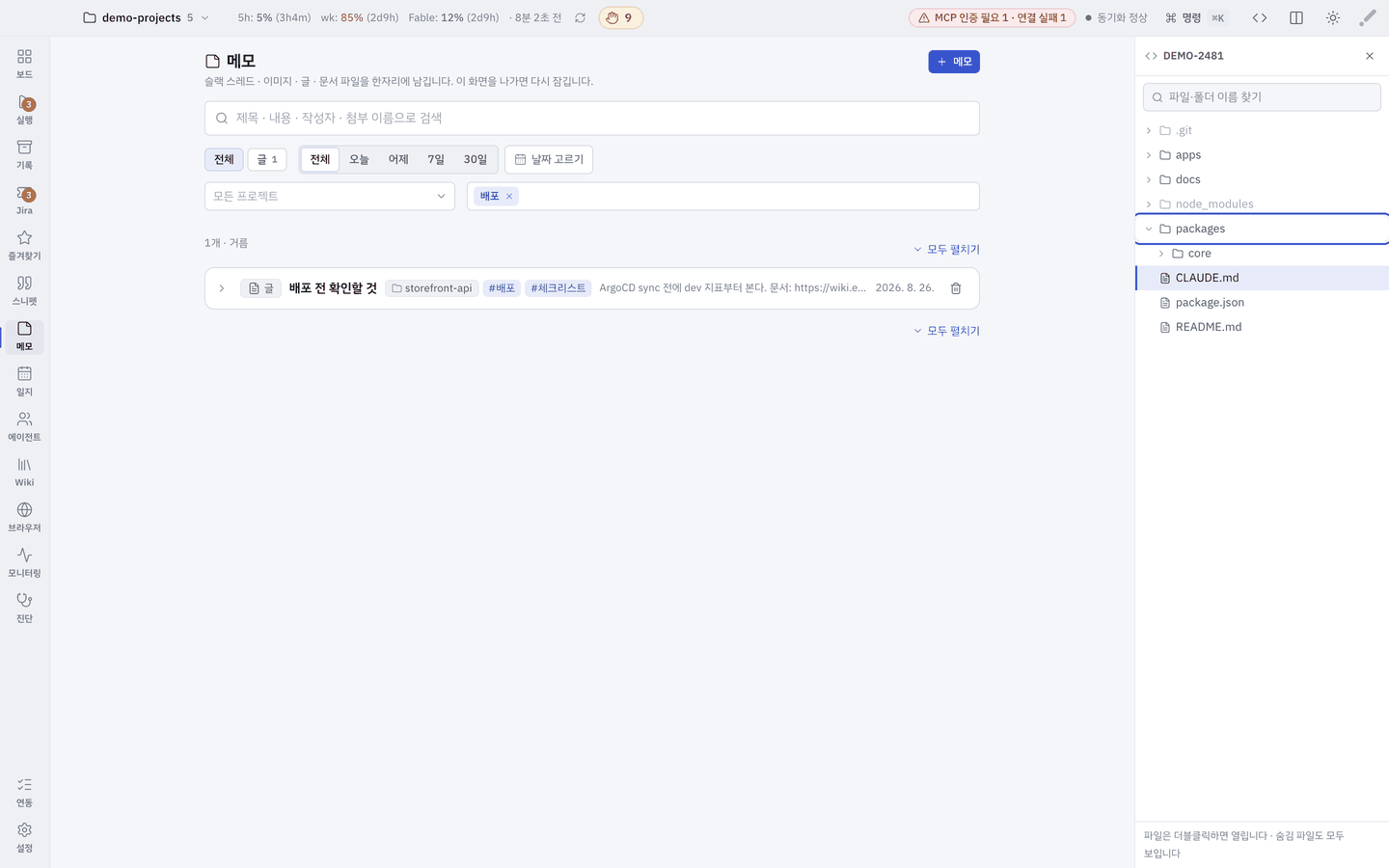Image resolution: width=1389 pixels, height=868 pixels.
Task: Filter memos to 7일
Action: [x=436, y=159]
